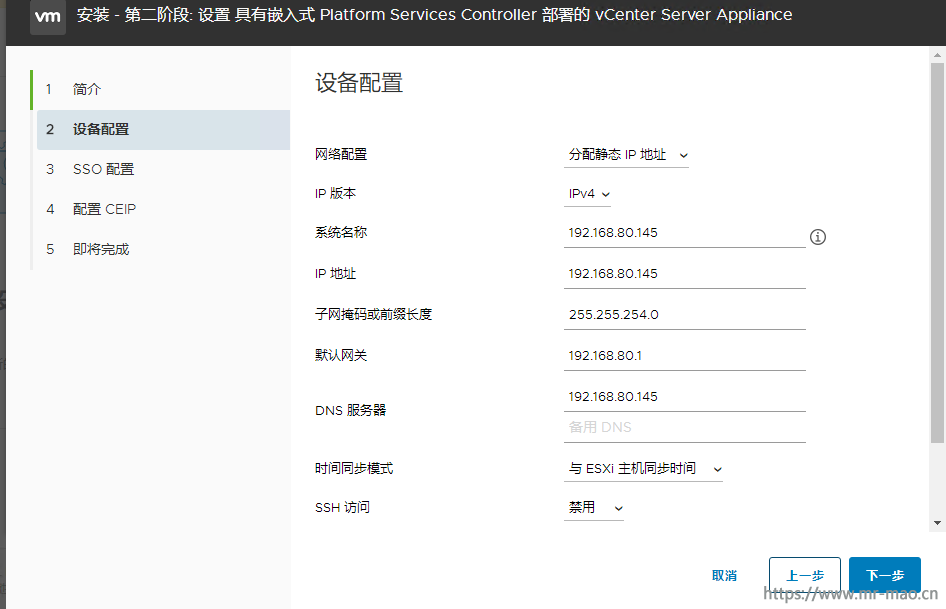Focus the 子网掩码或前缀长度 input field

coord(685,316)
